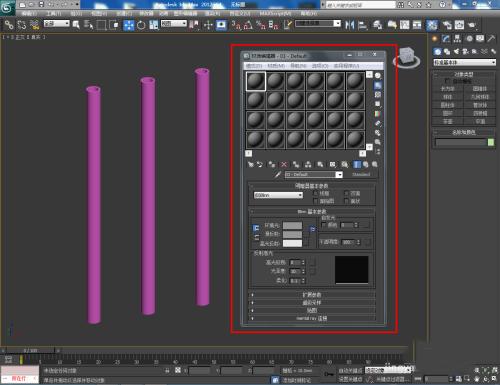Click the Align tool in the main toolbar
This screenshot has width=500, height=385.
(x=363, y=25)
